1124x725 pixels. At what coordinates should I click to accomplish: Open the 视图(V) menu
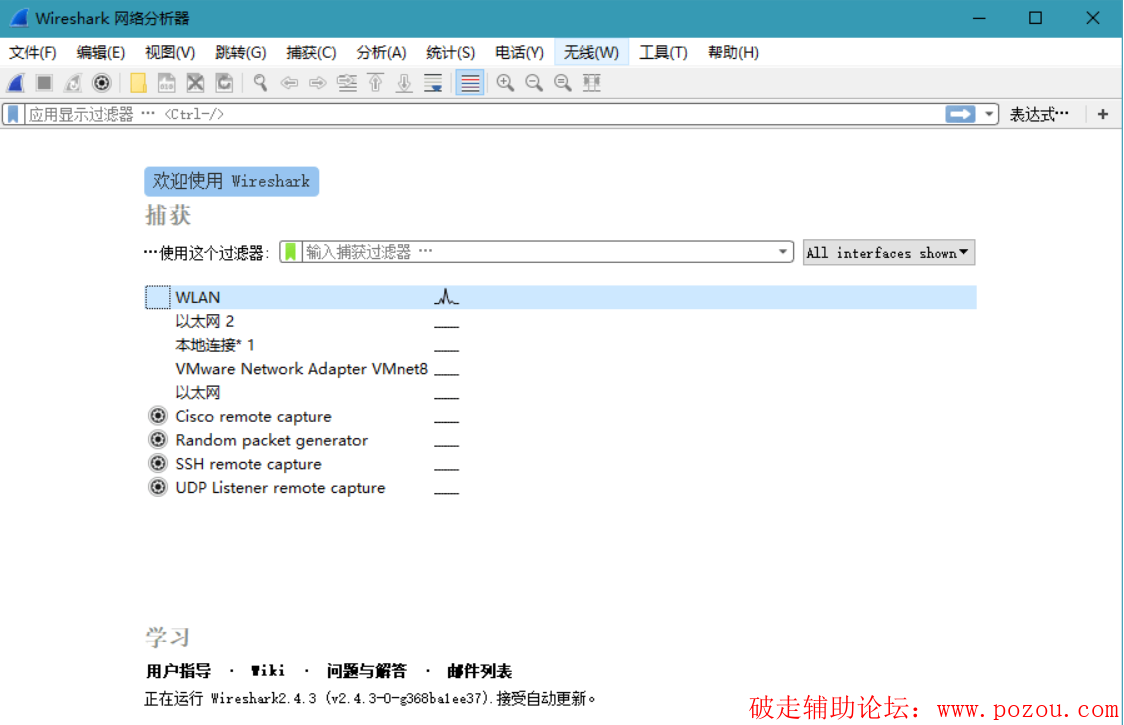(170, 52)
